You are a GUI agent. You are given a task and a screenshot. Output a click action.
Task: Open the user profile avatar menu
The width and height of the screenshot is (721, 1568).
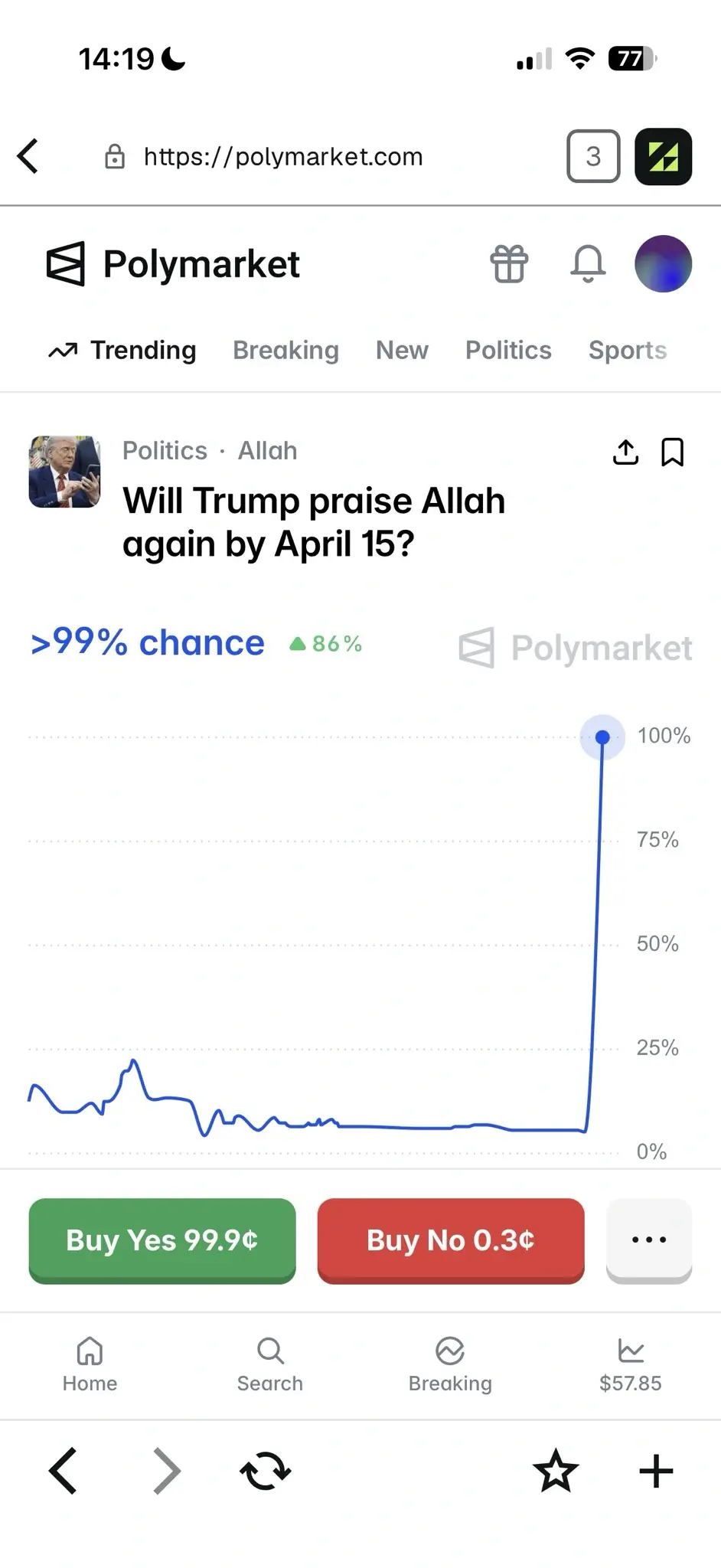pyautogui.click(x=663, y=264)
